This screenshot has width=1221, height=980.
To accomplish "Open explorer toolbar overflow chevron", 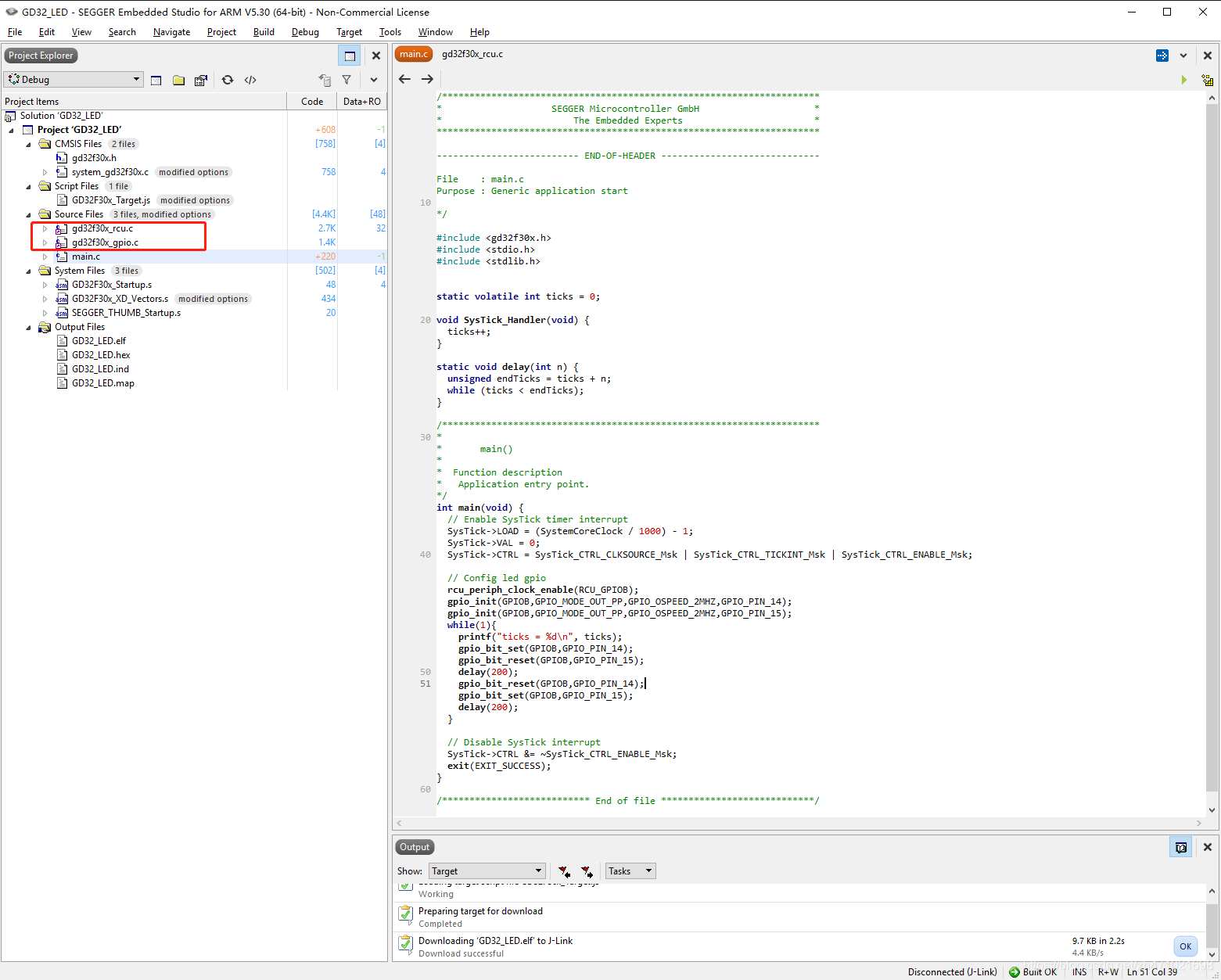I will (x=374, y=80).
